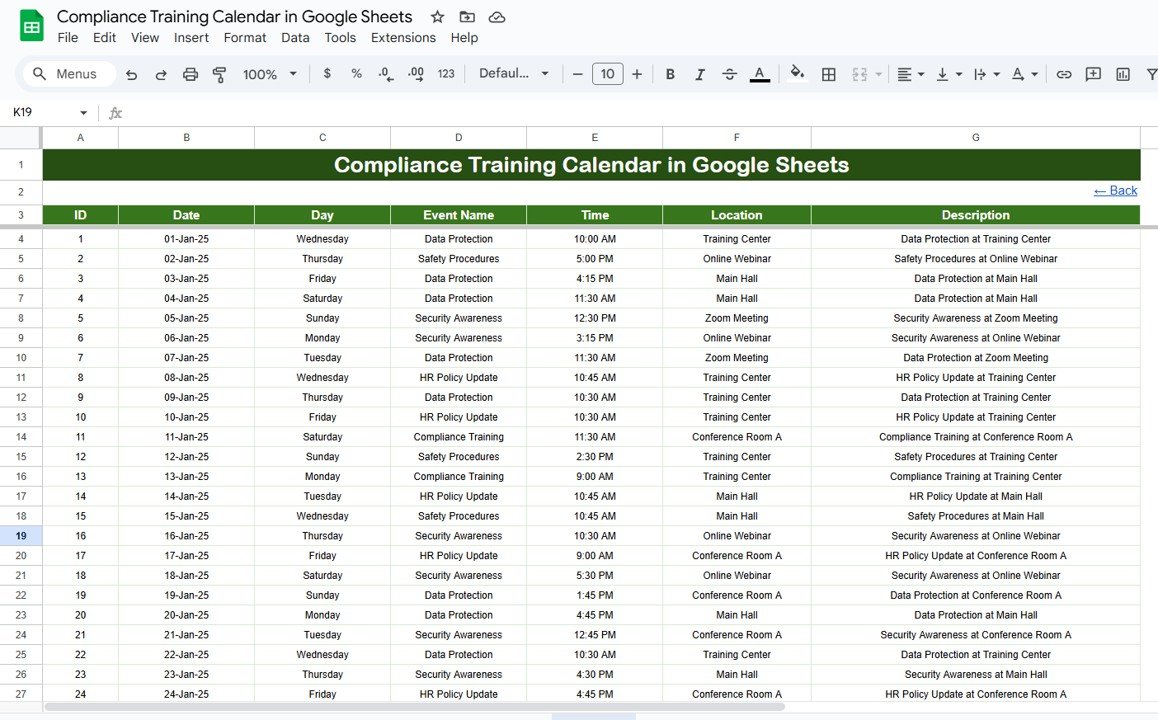The height and width of the screenshot is (720, 1158).
Task: Click the font size input field
Action: point(607,74)
